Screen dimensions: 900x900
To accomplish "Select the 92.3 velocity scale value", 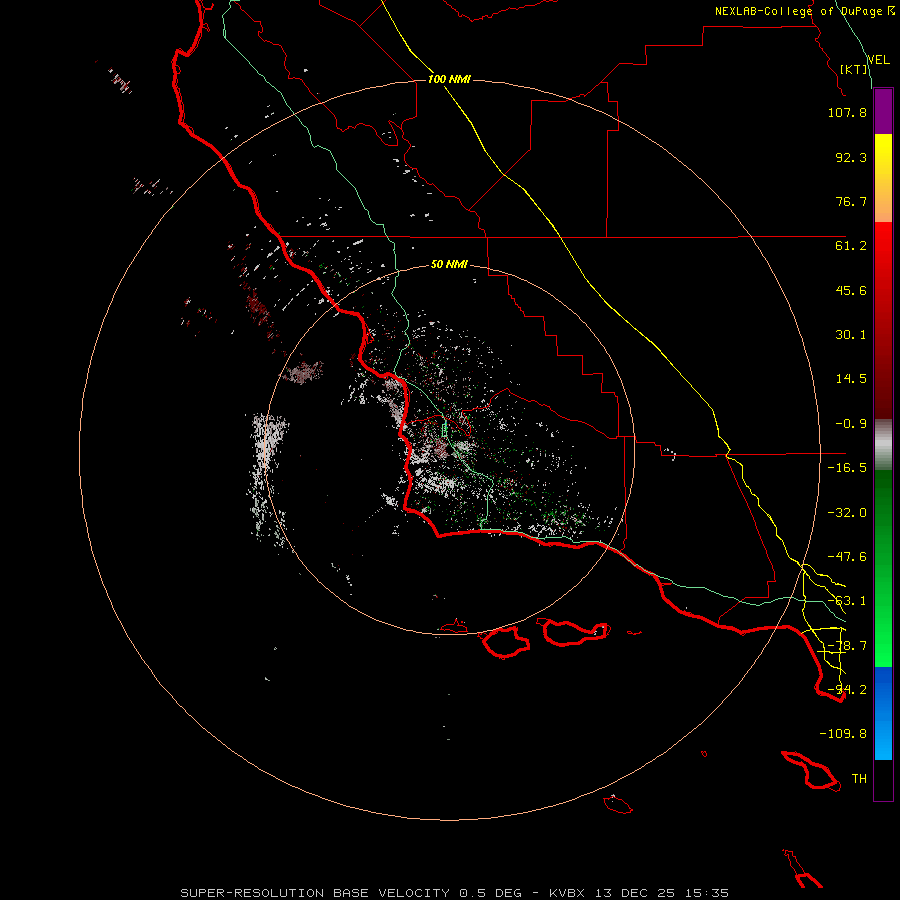I will (x=851, y=157).
